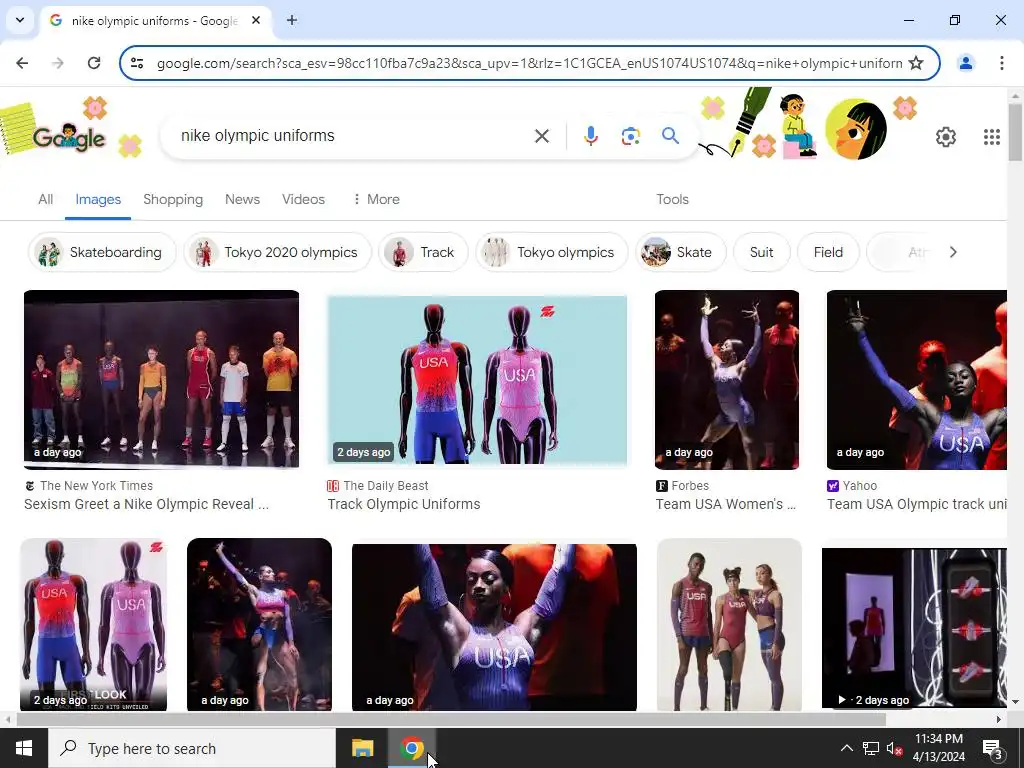Open Google apps grid
Image resolution: width=1024 pixels, height=768 pixels.
991,136
